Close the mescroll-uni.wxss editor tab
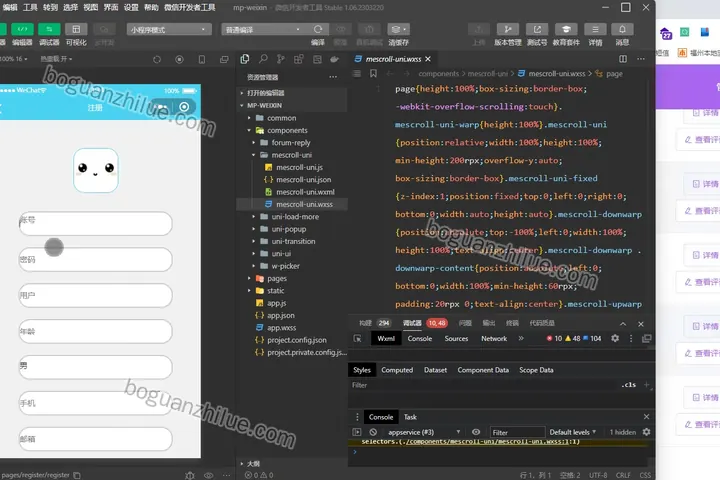Image resolution: width=720 pixels, height=480 pixels. (428, 59)
